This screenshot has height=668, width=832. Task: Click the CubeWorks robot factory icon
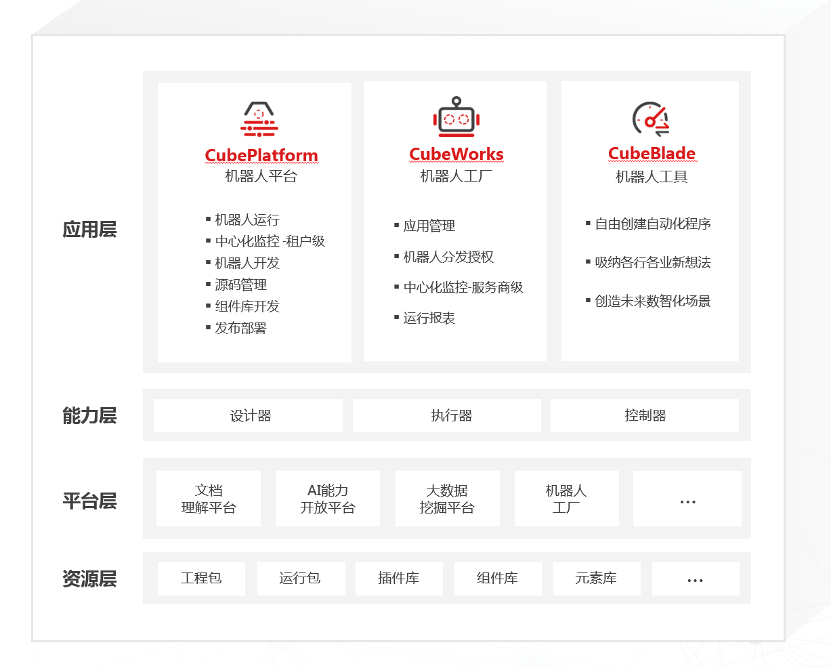(x=456, y=117)
